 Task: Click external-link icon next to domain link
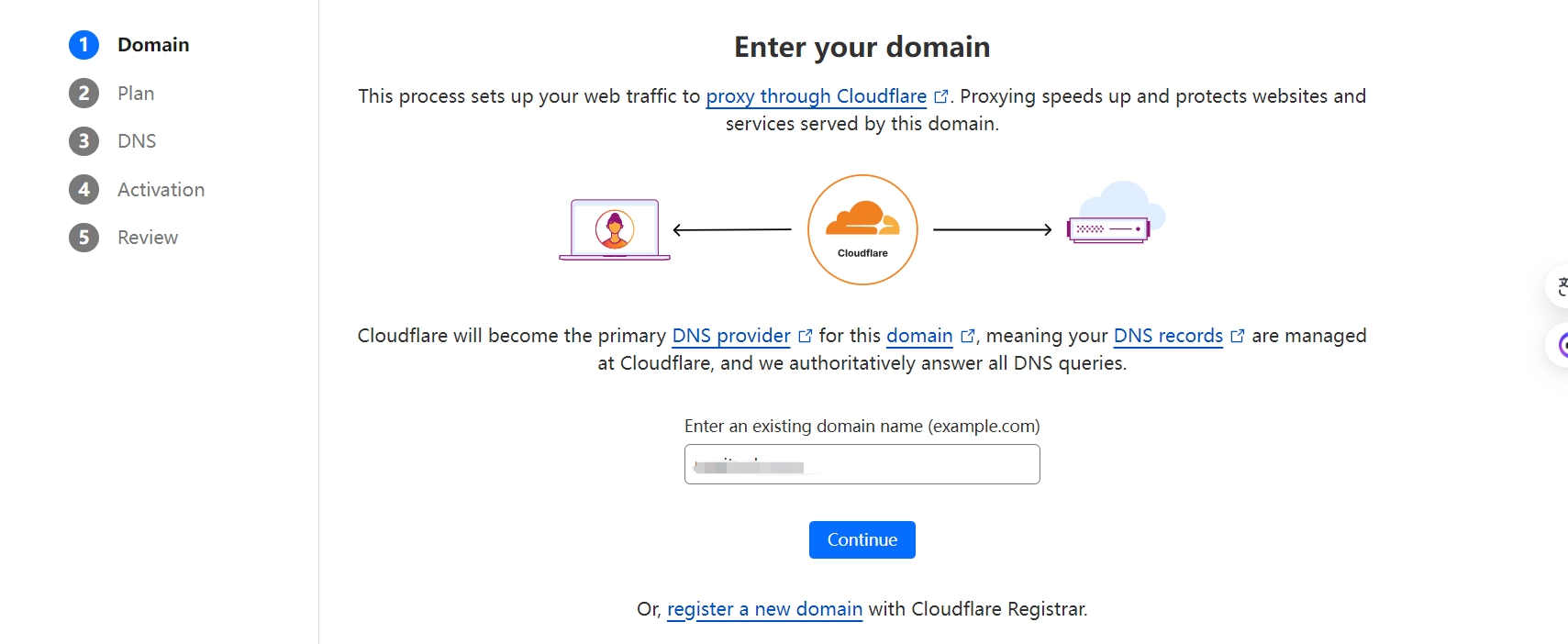tap(967, 336)
